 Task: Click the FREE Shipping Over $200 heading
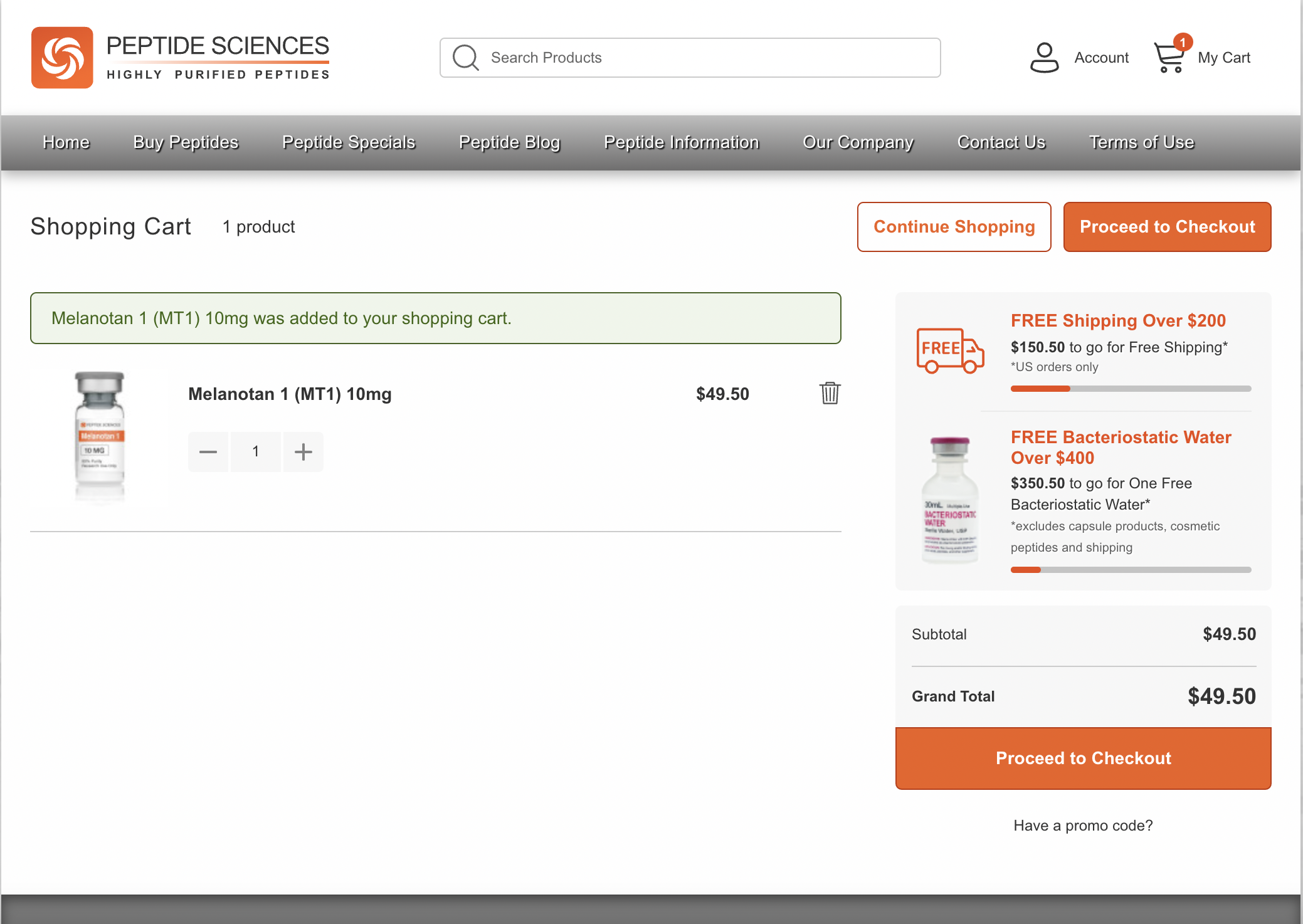(x=1118, y=320)
